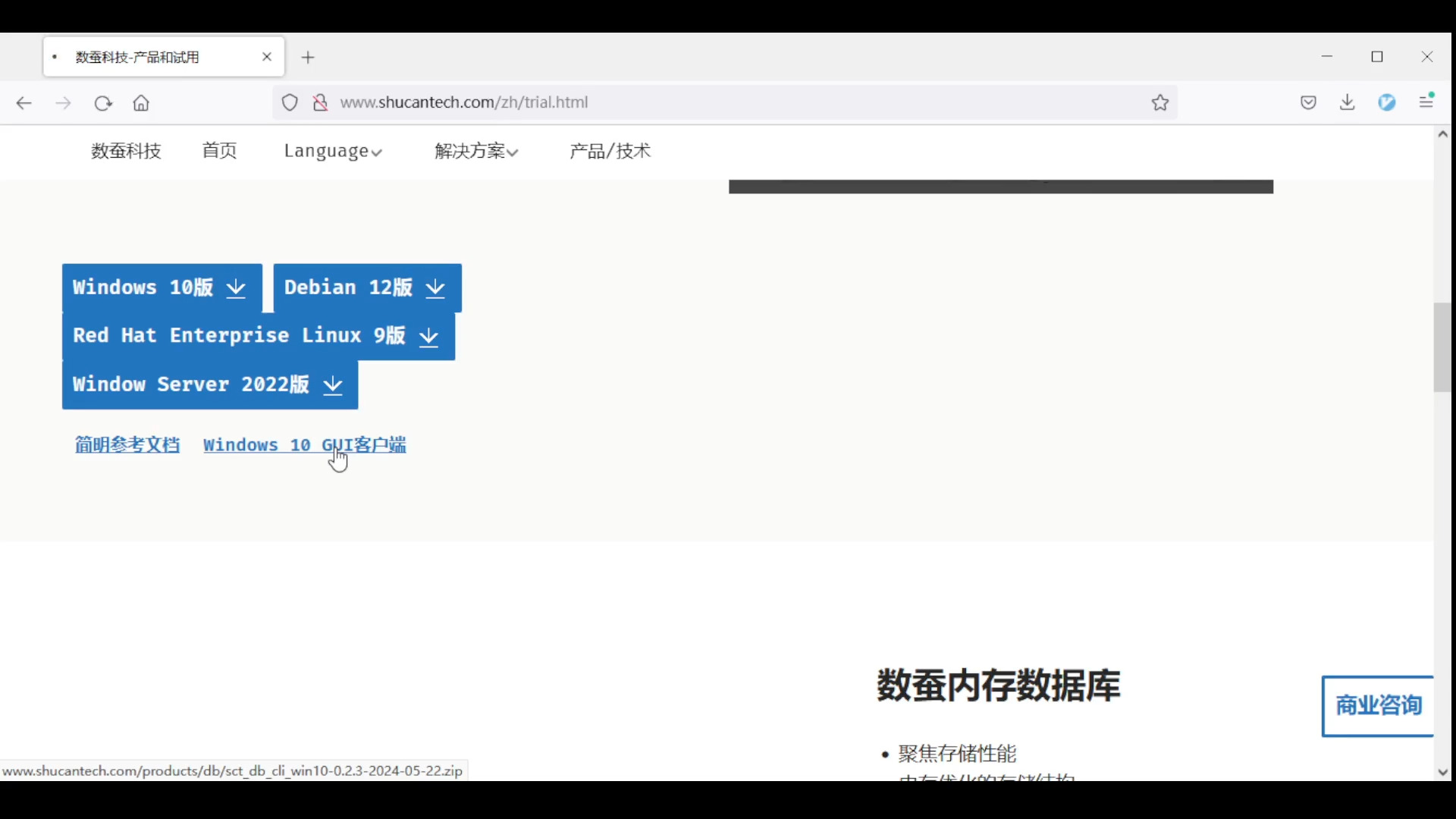Click the tracking protection shield icon
The image size is (1456, 819).
point(290,102)
